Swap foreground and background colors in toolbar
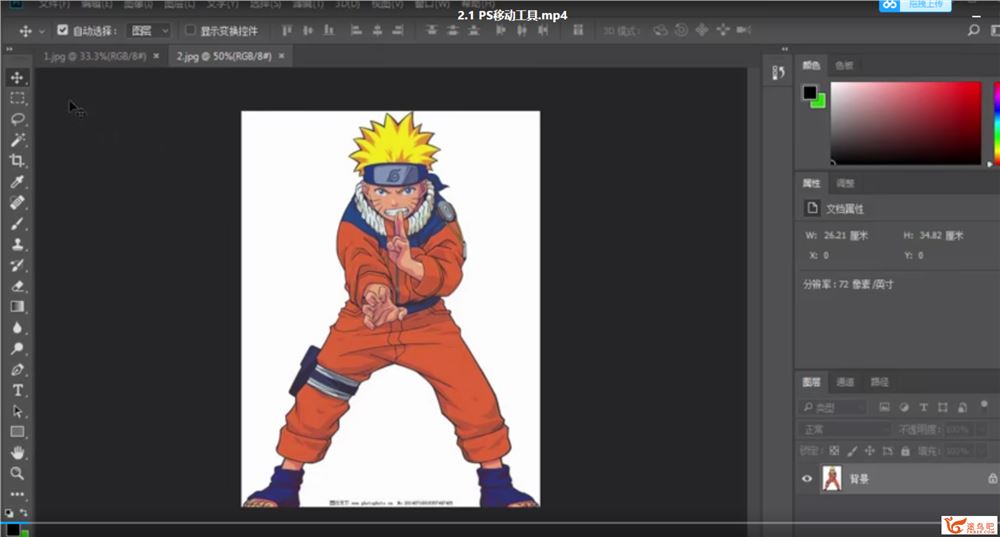This screenshot has width=1000, height=537. (24, 512)
